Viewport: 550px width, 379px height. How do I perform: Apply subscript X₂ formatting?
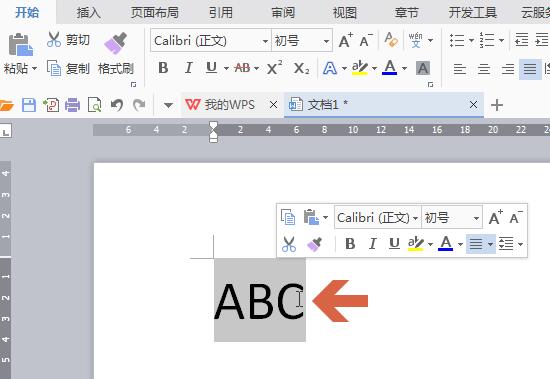click(301, 68)
